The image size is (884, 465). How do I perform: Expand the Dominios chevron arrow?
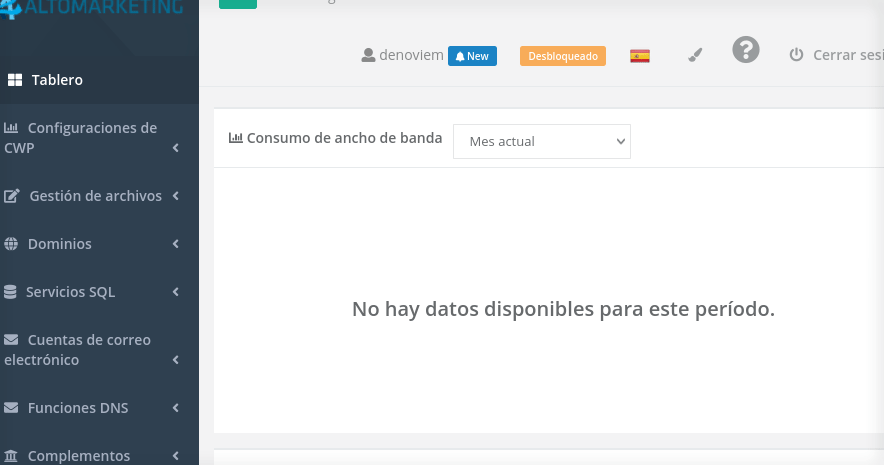176,243
